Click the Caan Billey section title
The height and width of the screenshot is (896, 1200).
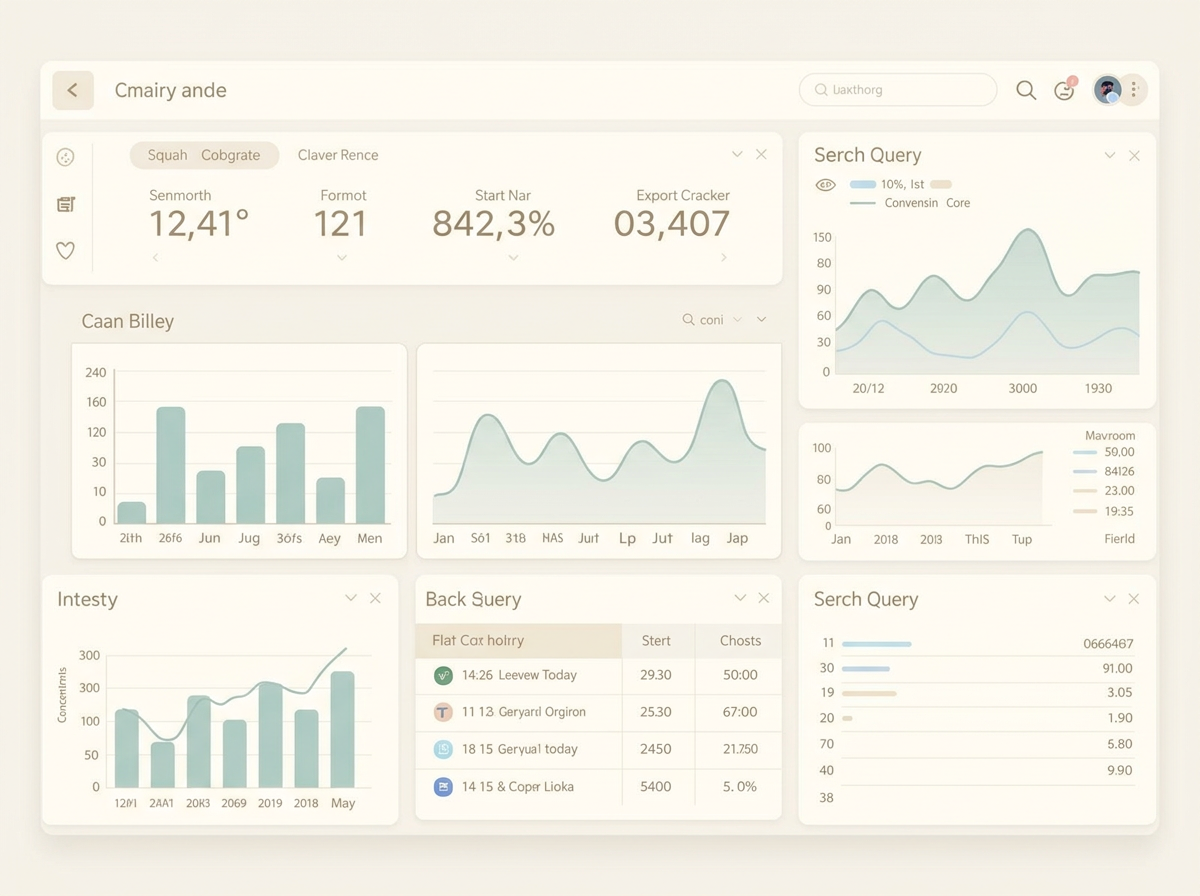coord(127,321)
